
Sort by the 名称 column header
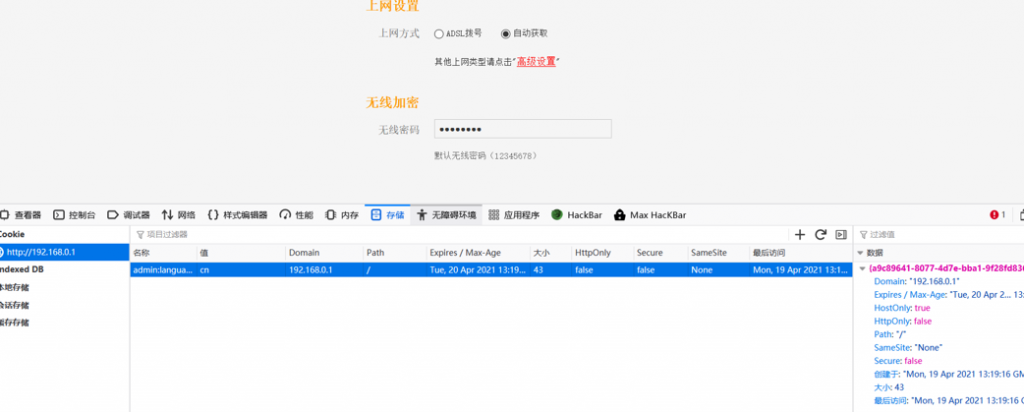pos(163,253)
